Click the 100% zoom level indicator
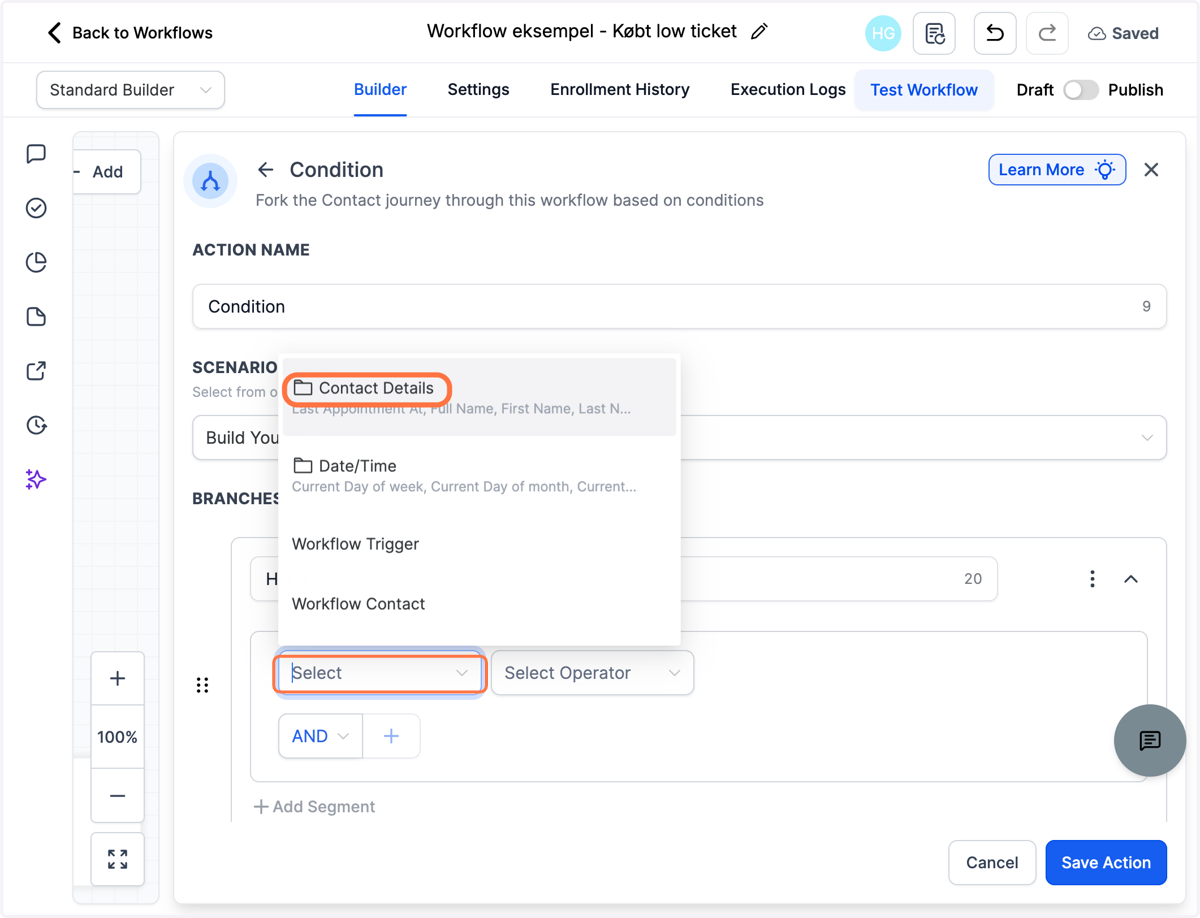Viewport: 1200px width, 918px height. point(117,737)
